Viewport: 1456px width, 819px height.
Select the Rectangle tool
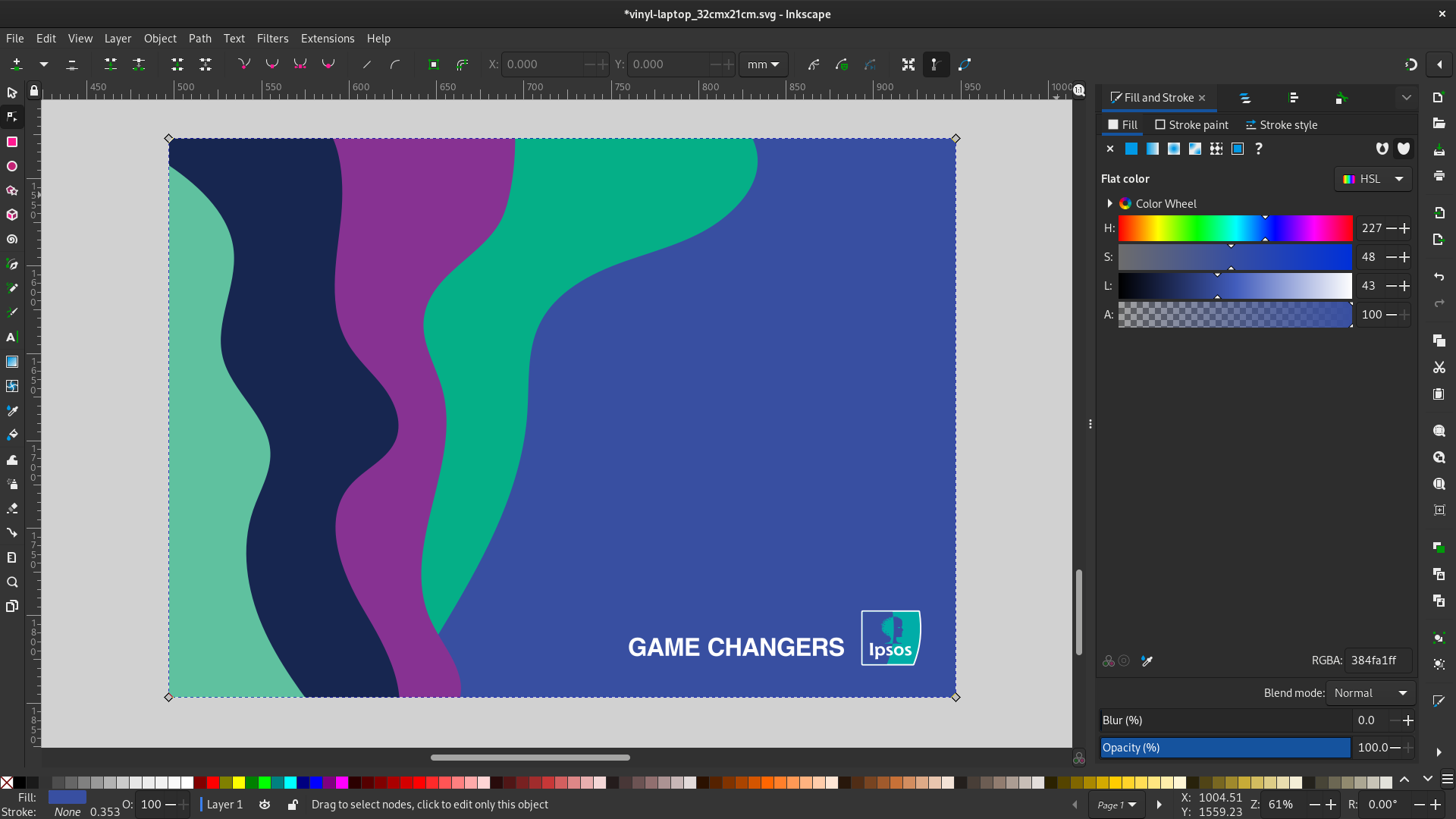point(12,142)
